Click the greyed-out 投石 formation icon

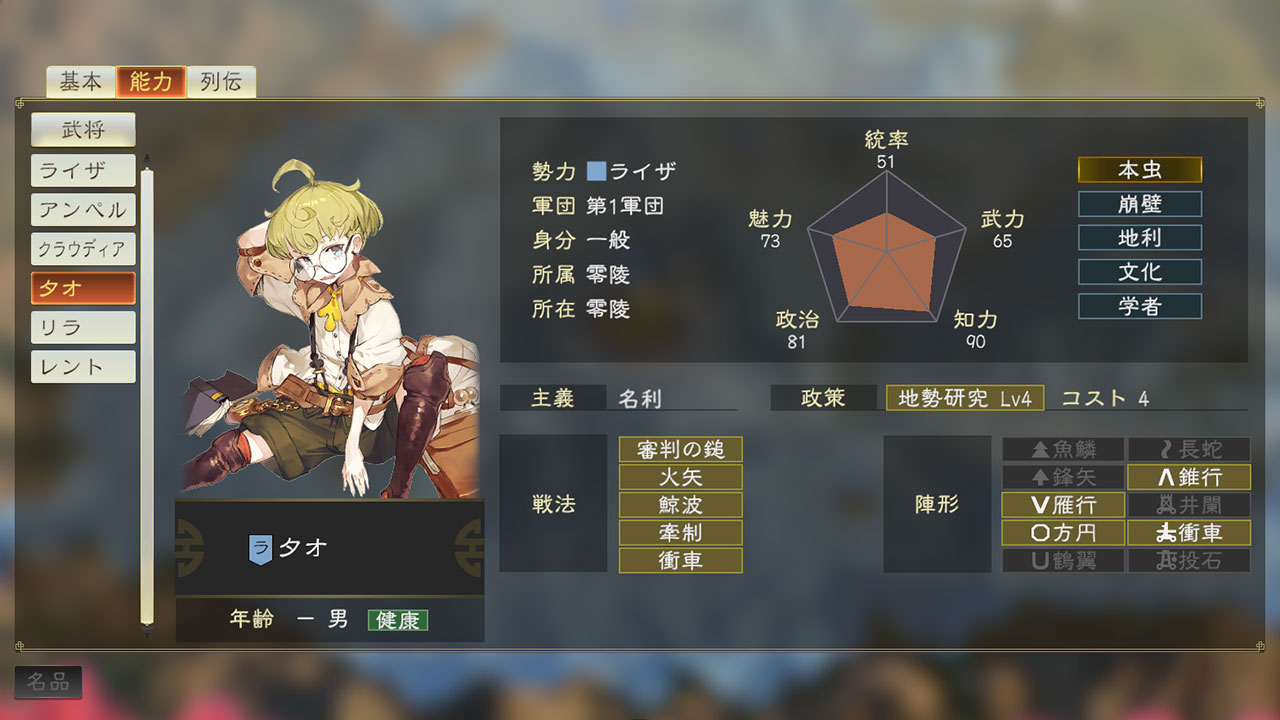(x=1189, y=561)
